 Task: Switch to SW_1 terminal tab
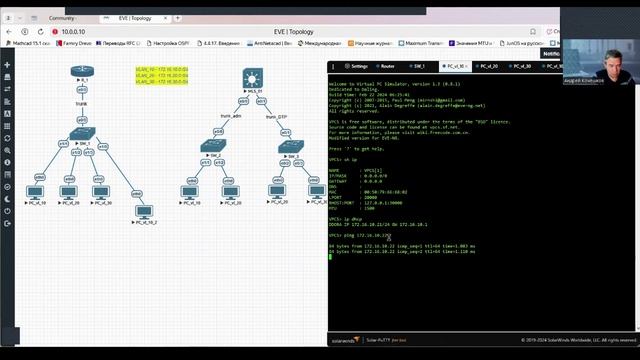(418, 66)
